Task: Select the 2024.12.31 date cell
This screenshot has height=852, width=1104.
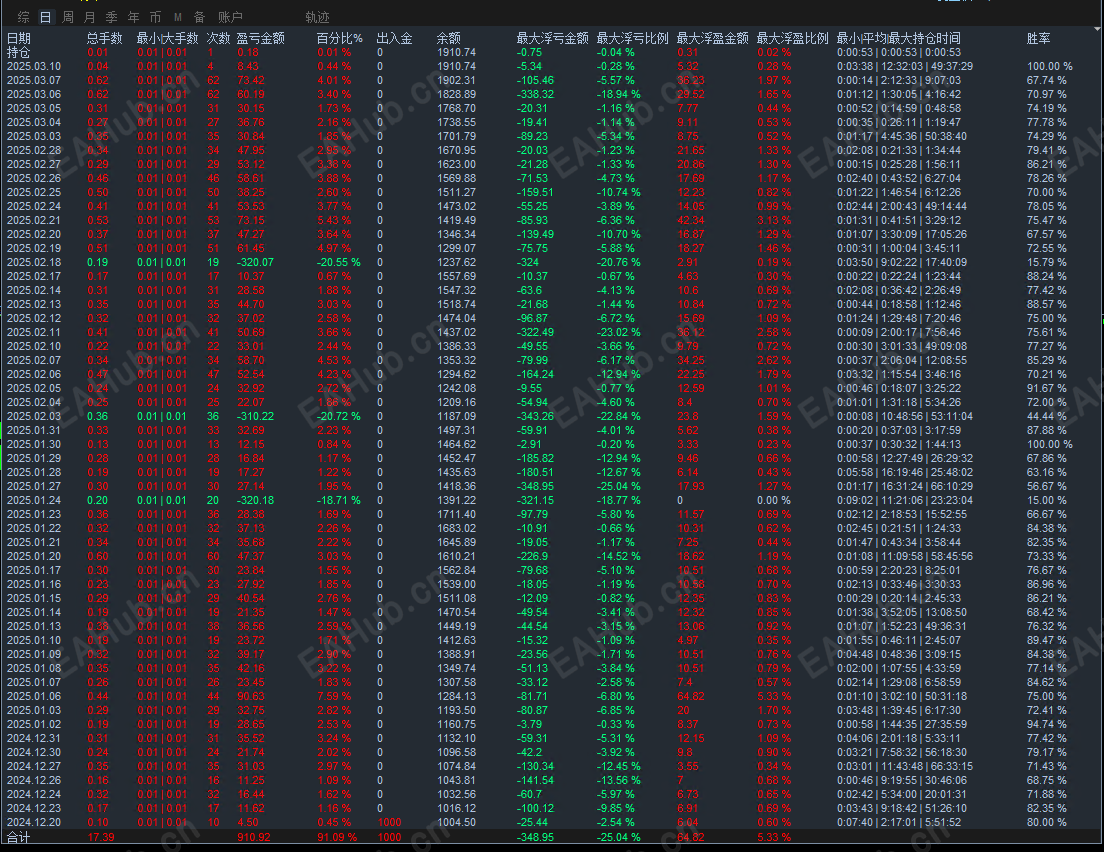Action: tap(34, 738)
